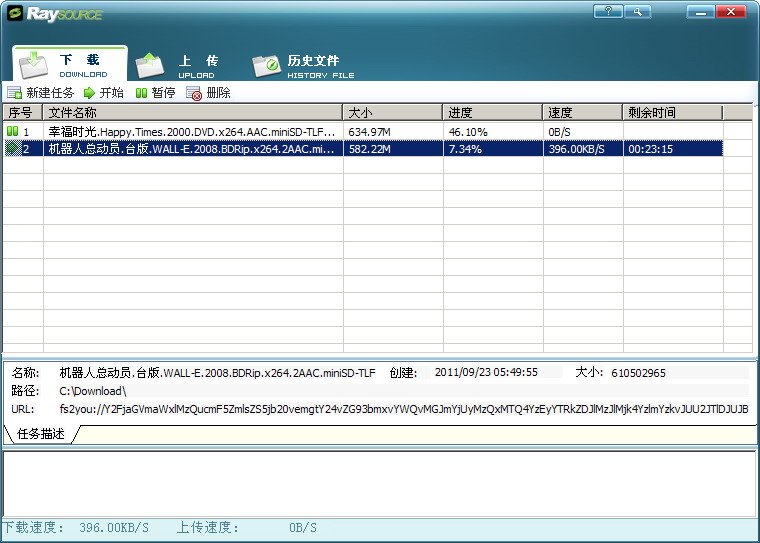
Task: Click the new task (新建任务) toolbar icon
Action: (x=14, y=93)
